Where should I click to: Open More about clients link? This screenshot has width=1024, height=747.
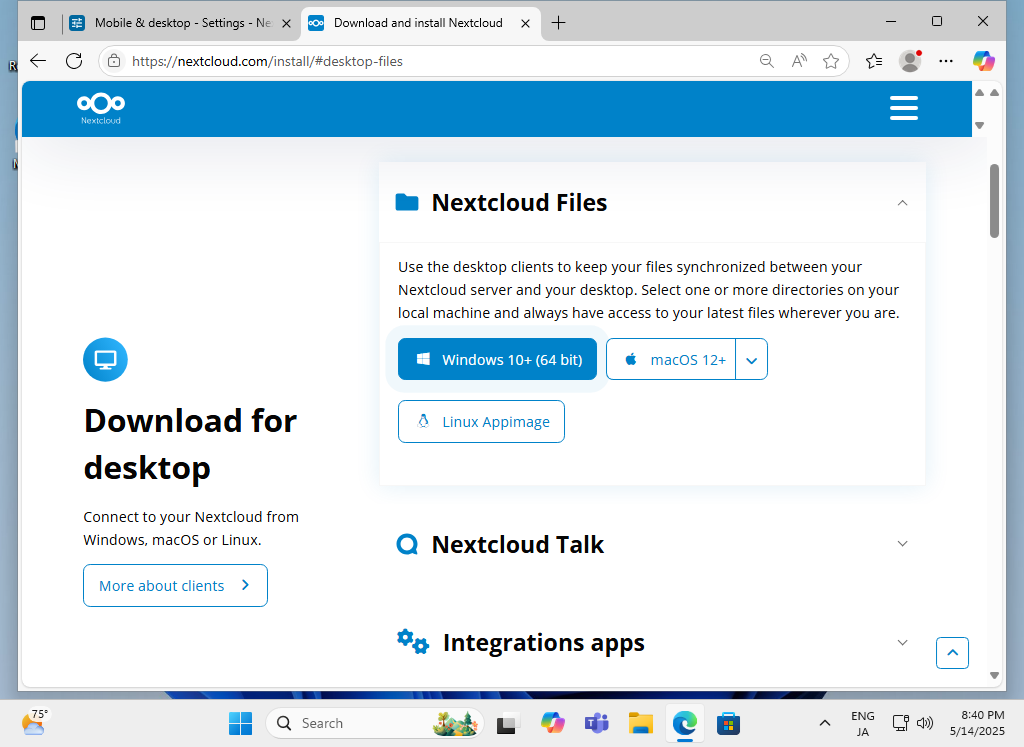click(175, 586)
